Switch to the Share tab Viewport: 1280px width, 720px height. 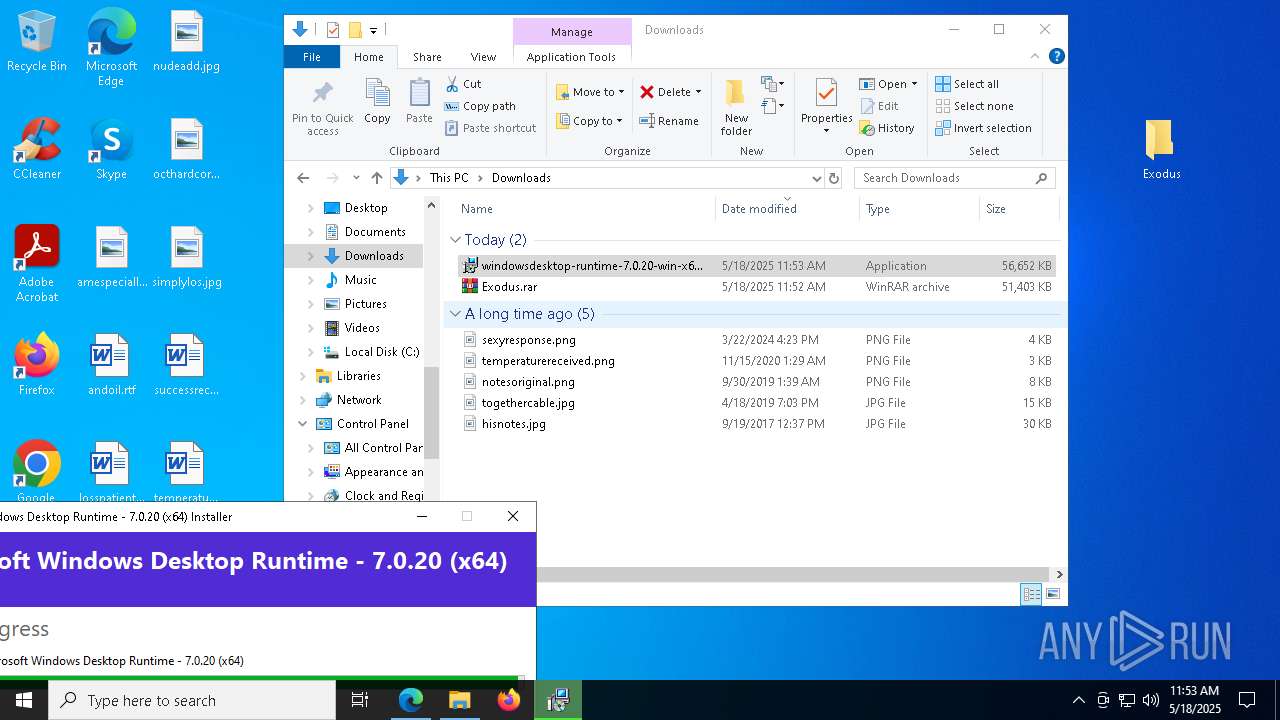tap(427, 57)
